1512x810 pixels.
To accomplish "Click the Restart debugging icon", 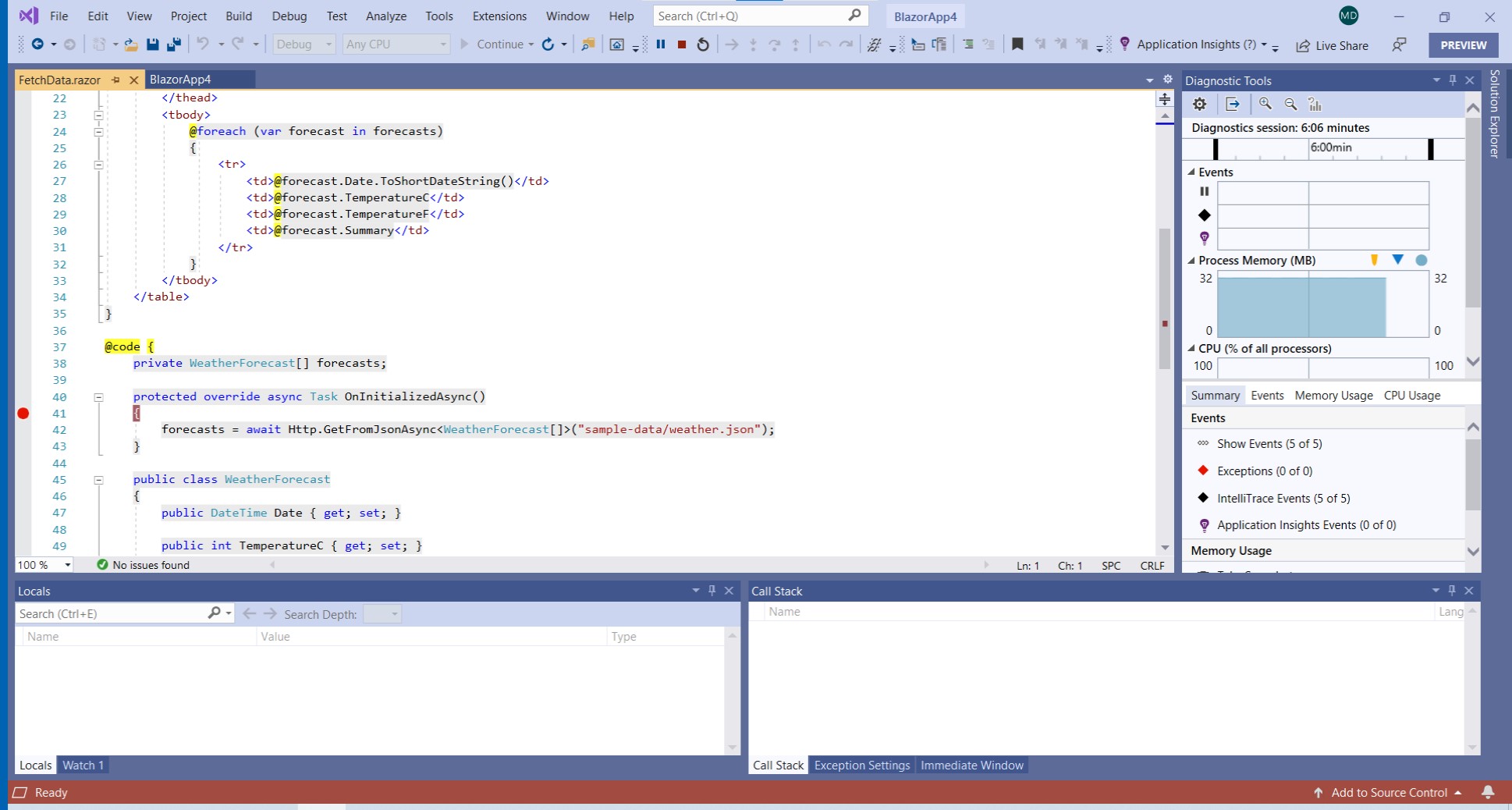I will tap(701, 44).
